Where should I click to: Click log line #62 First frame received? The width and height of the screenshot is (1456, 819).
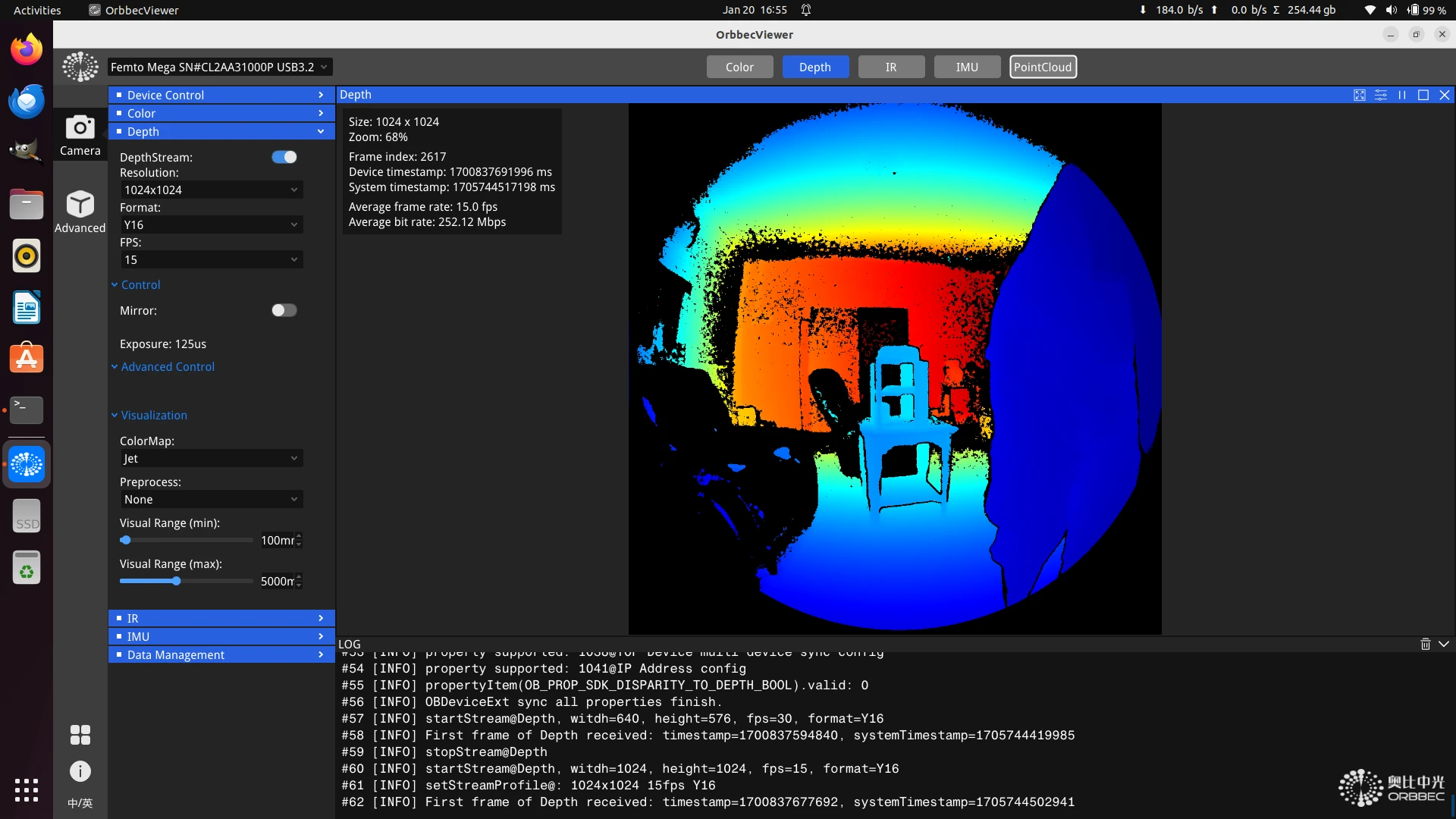pos(708,802)
